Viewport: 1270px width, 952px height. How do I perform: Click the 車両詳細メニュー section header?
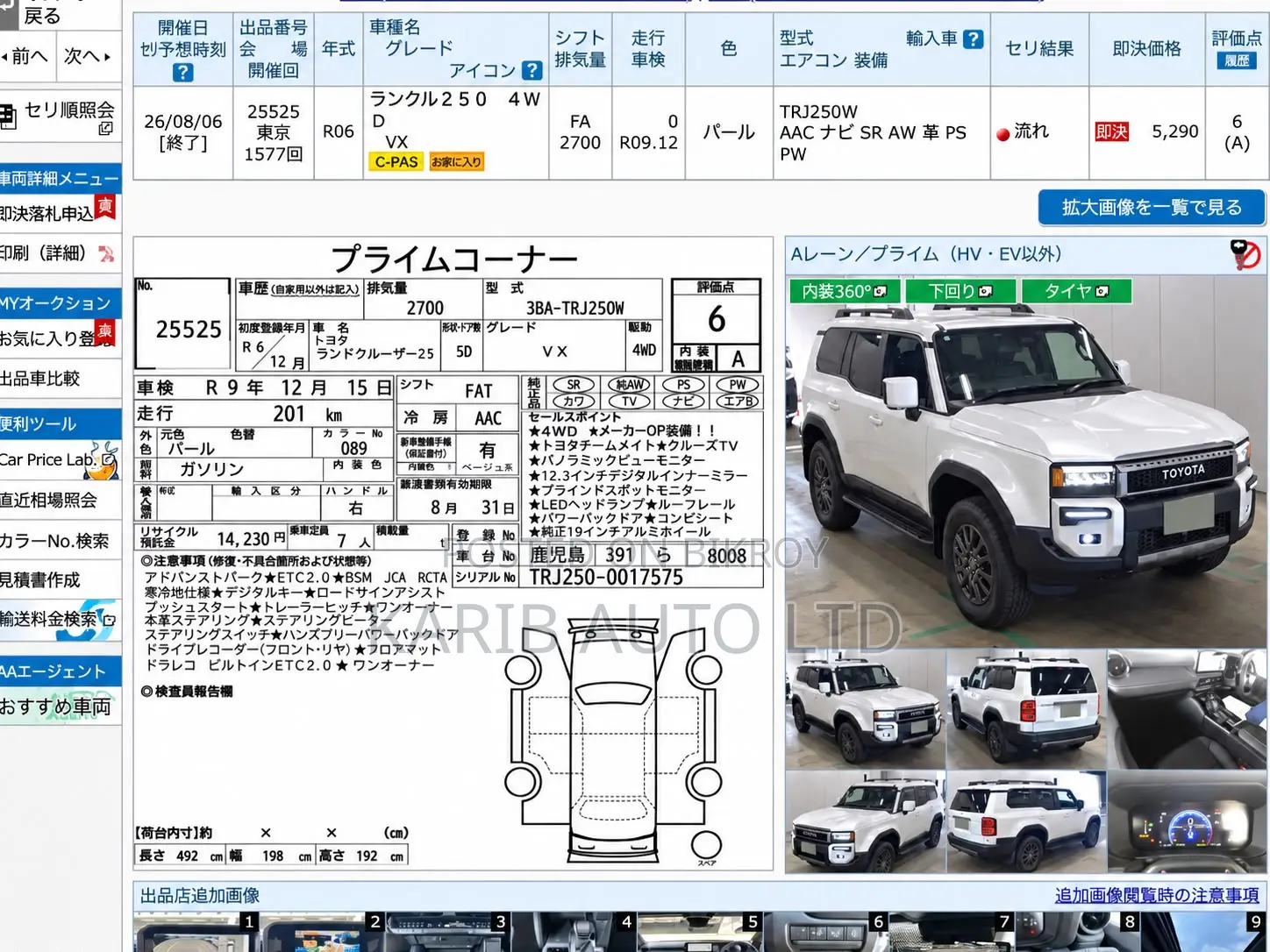pyautogui.click(x=61, y=179)
